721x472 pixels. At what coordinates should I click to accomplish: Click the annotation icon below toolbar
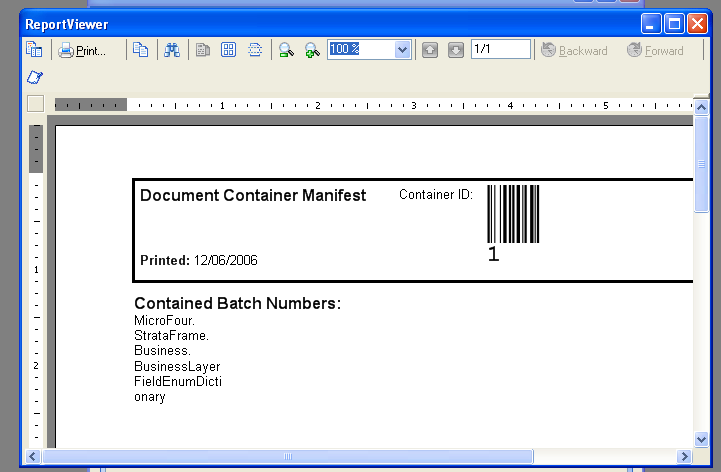pyautogui.click(x=34, y=77)
